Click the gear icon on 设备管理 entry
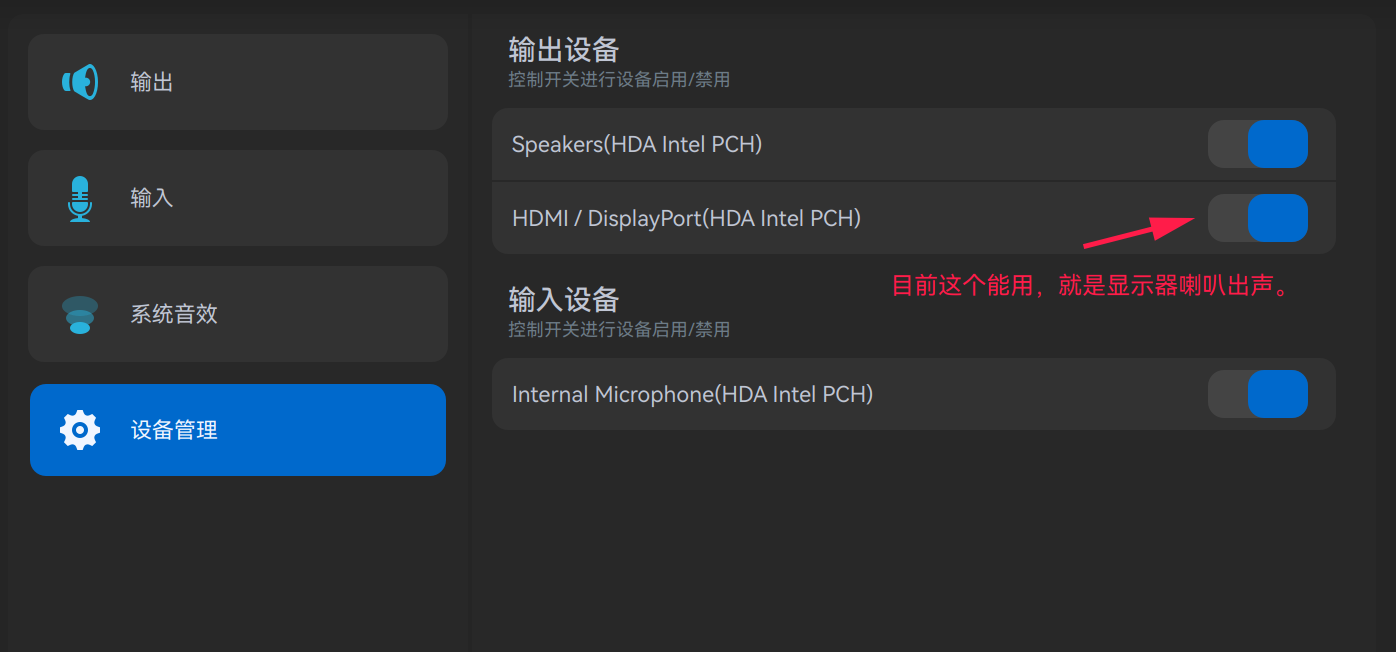The width and height of the screenshot is (1396, 652). (x=79, y=429)
